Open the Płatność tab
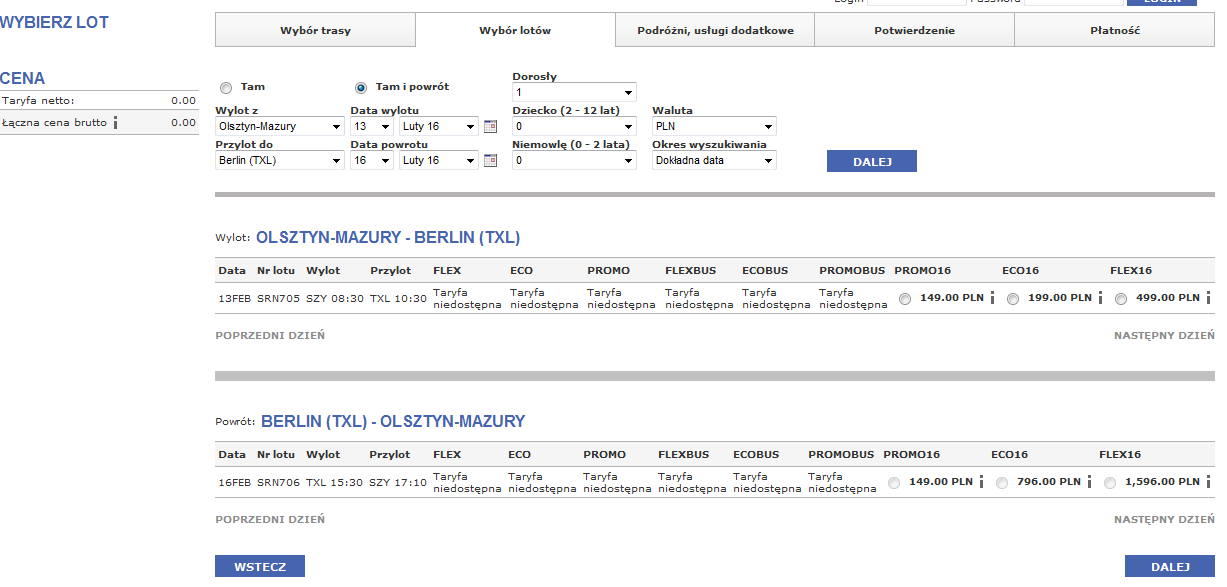Image resolution: width=1227 pixels, height=587 pixels. (x=1115, y=30)
